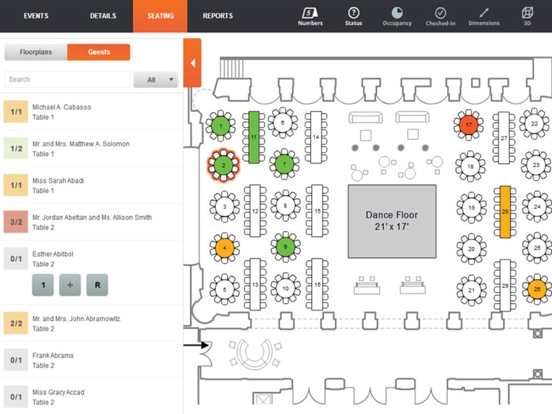Viewport: 552px width, 414px height.
Task: Select orange round table 4
Action: [x=225, y=248]
